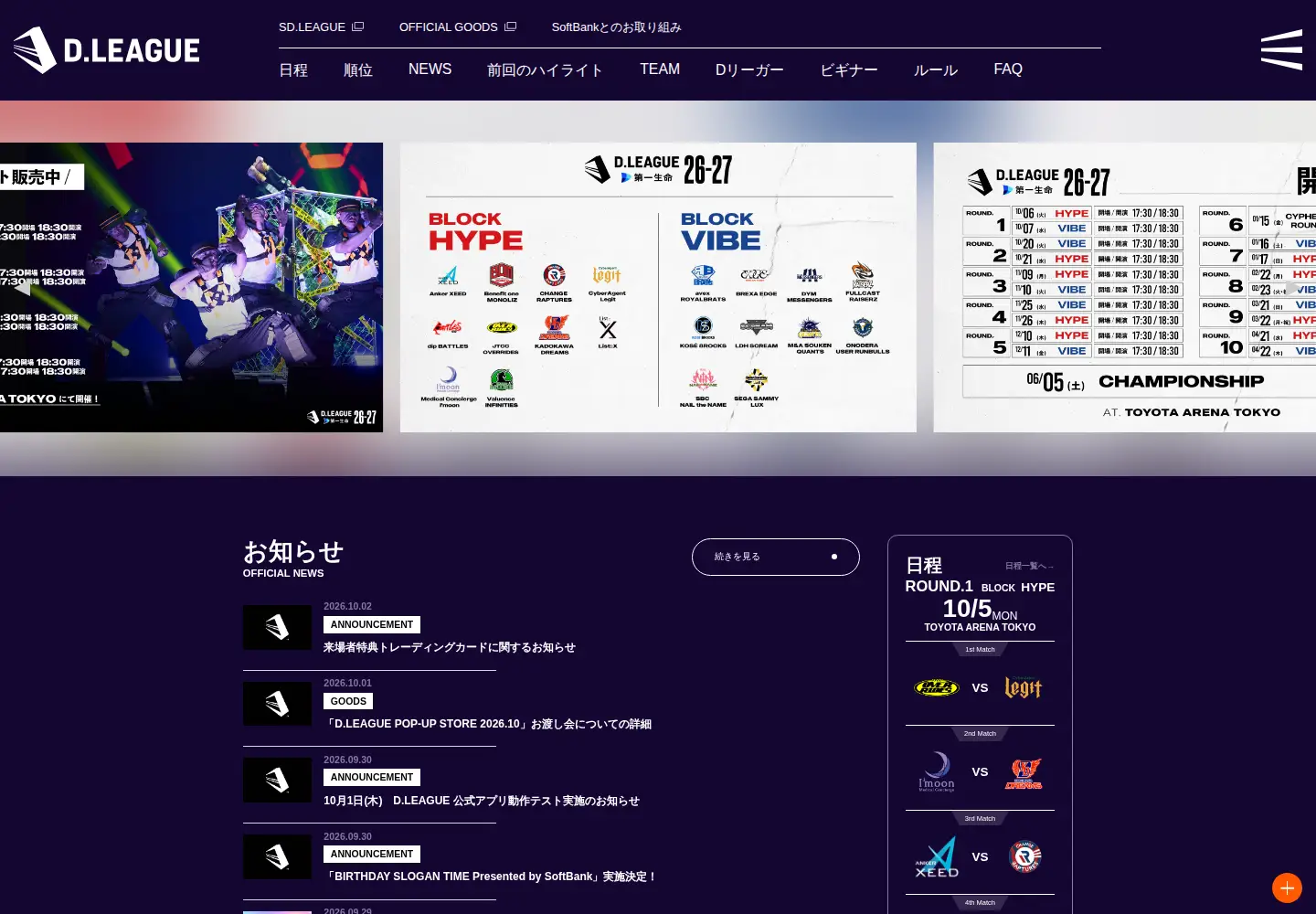
Task: Click the KADOKAWA DREAMS logo in 2nd Match
Action: (x=1024, y=772)
